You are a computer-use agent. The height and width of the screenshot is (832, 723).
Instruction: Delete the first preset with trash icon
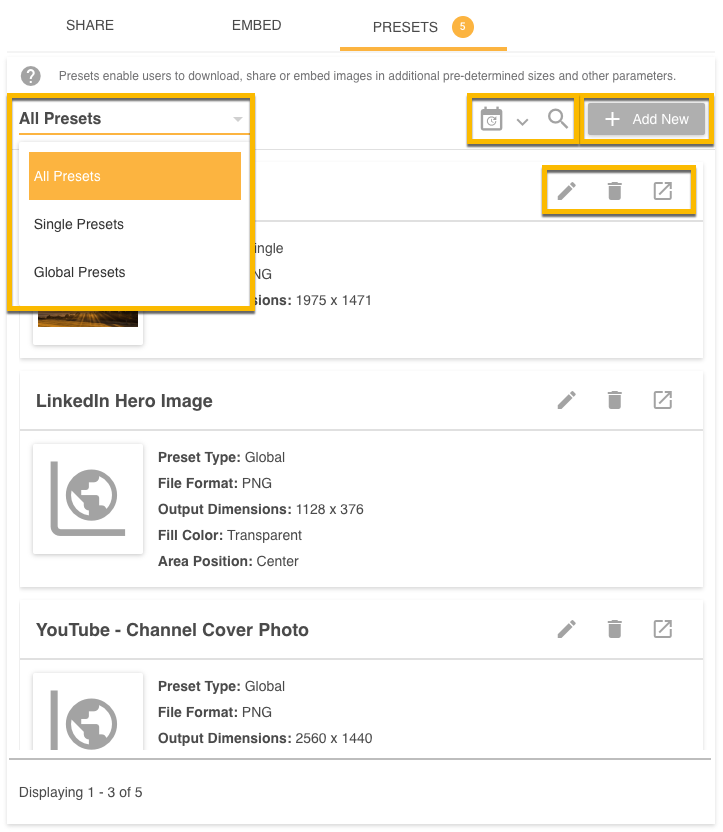point(615,191)
